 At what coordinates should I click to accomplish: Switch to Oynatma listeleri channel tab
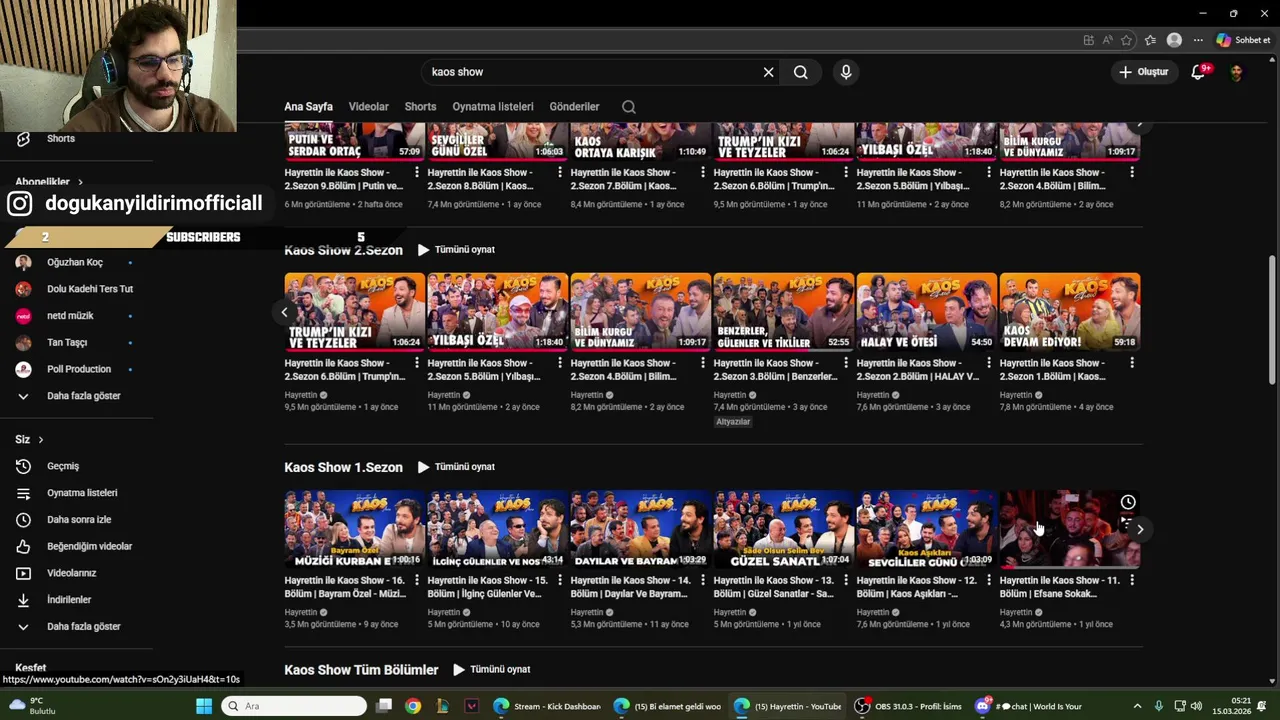493,106
